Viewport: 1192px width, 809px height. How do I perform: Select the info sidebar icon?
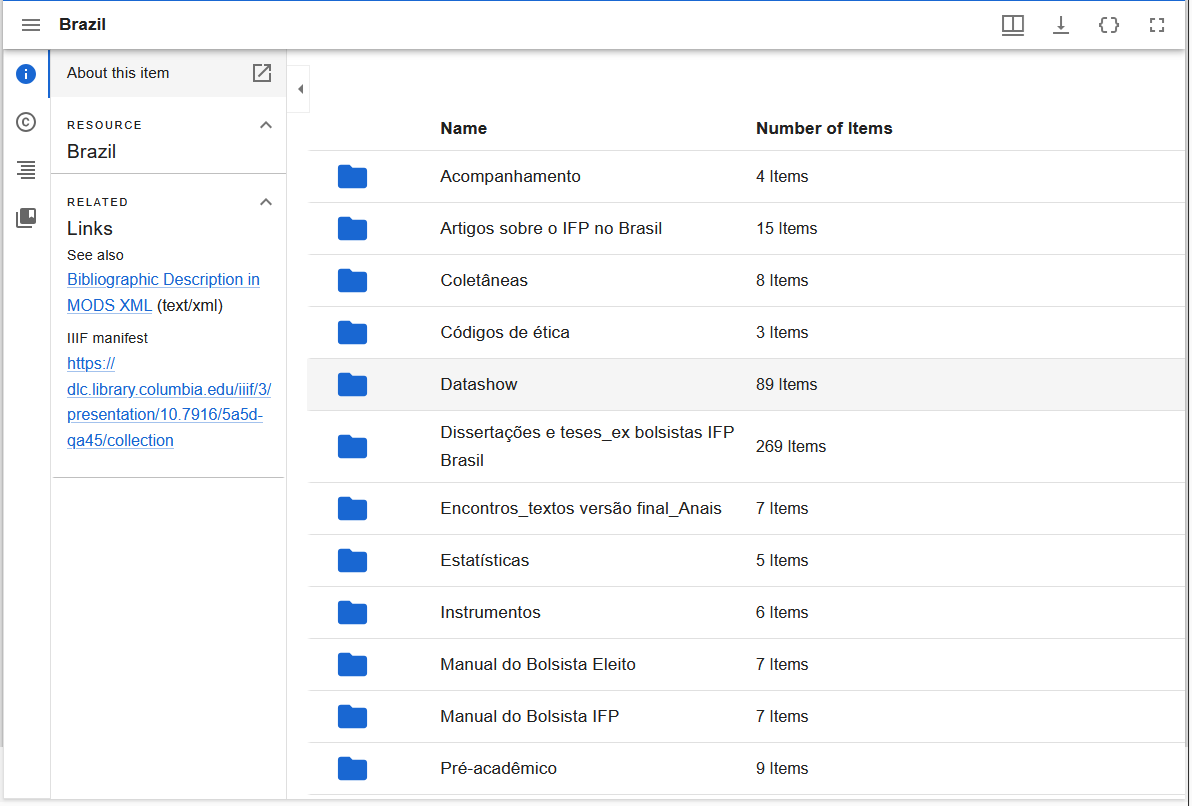(26, 73)
